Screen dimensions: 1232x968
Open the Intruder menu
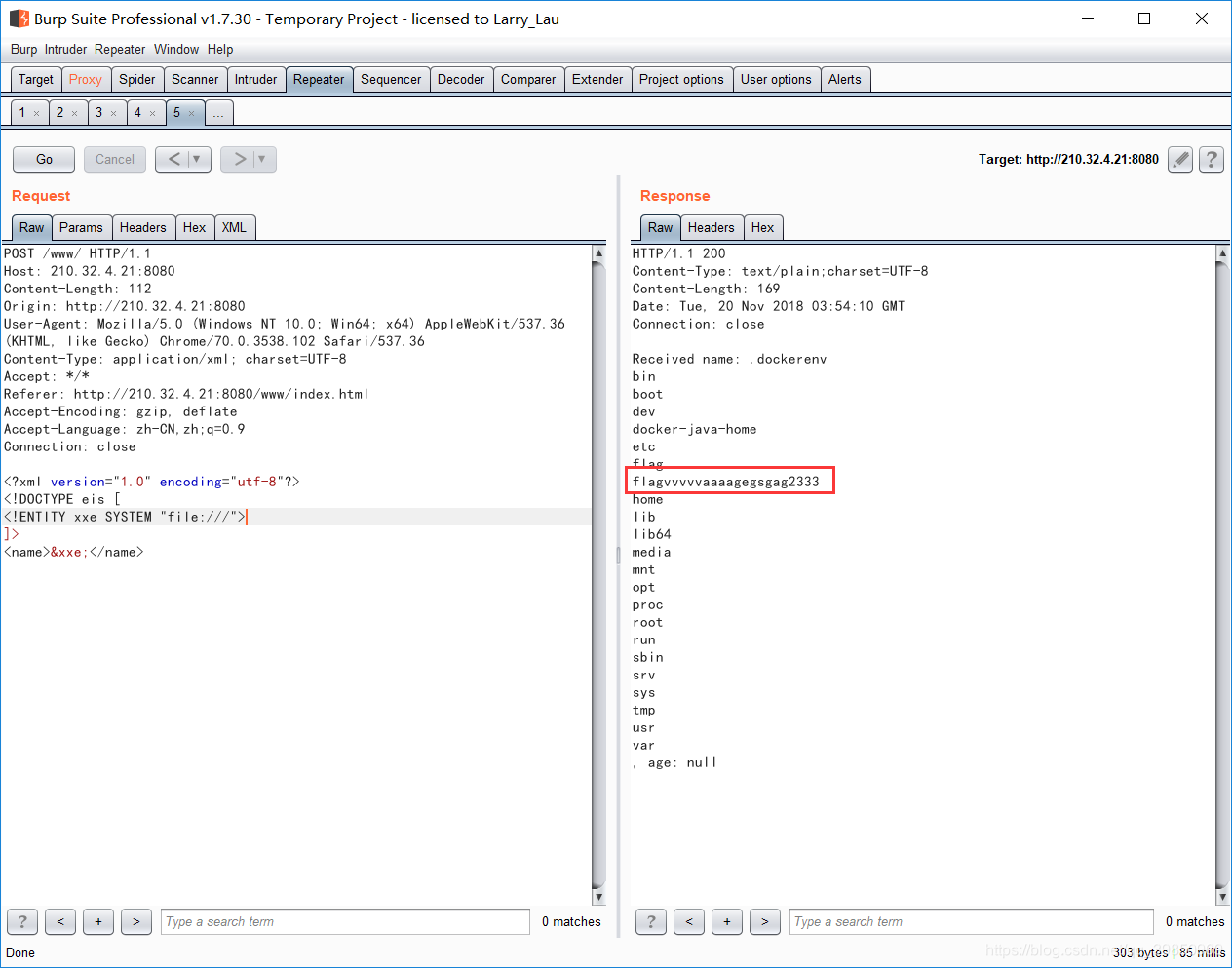65,49
